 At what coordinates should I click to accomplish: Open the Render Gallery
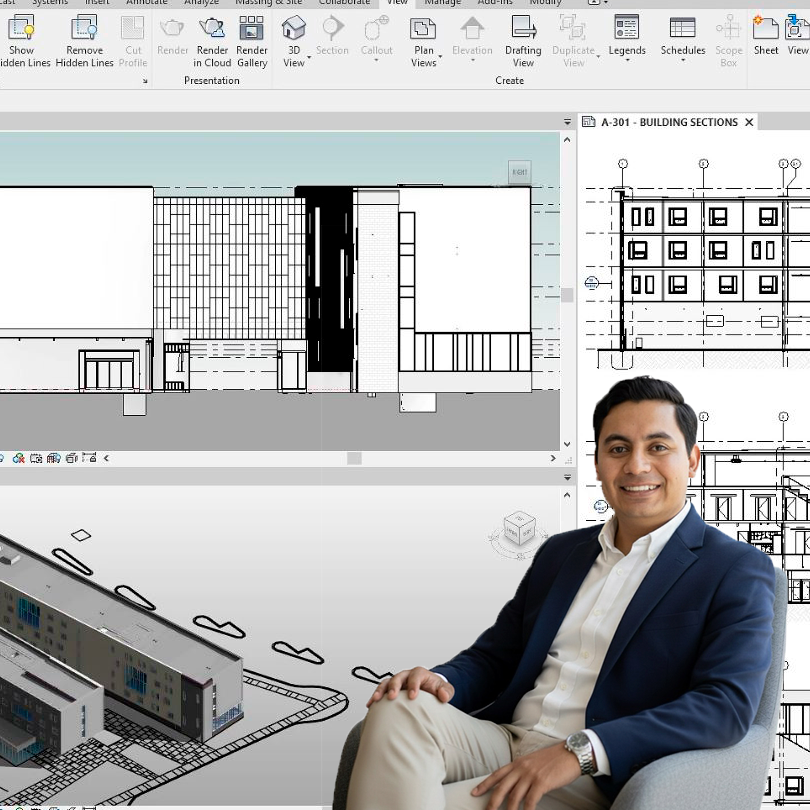click(x=252, y=40)
